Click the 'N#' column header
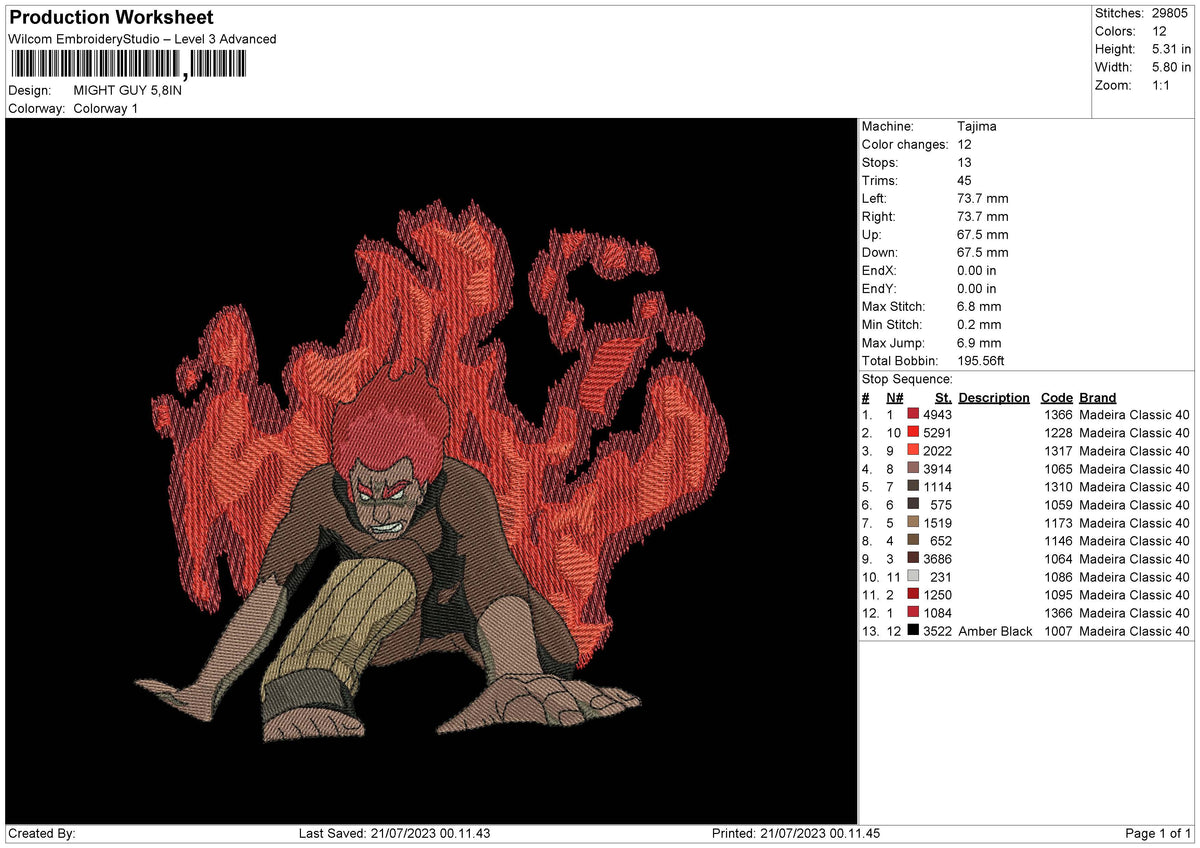Image resolution: width=1200 pixels, height=848 pixels. 895,397
